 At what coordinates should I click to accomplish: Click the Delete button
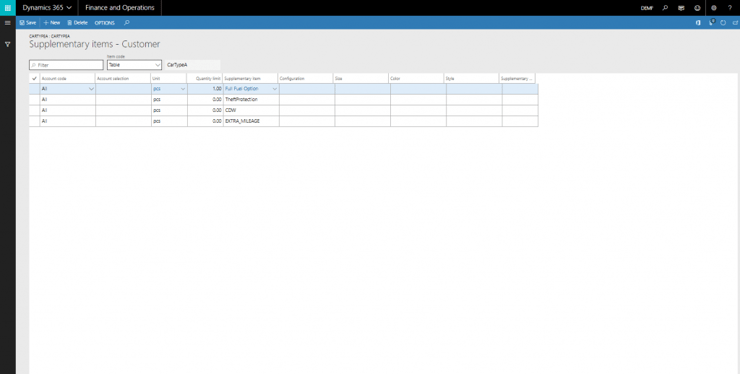tap(77, 23)
